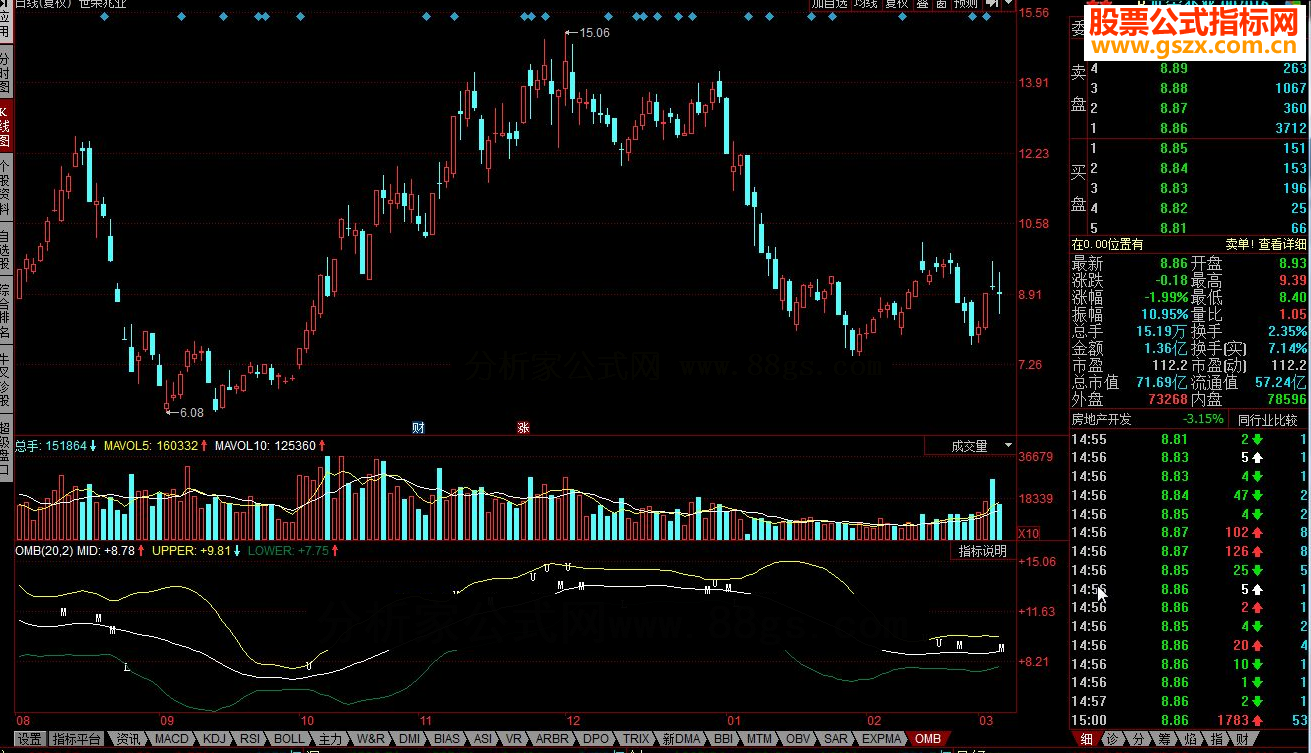Image resolution: width=1311 pixels, height=753 pixels.
Task: Switch indicator to TRIX
Action: pos(636,740)
